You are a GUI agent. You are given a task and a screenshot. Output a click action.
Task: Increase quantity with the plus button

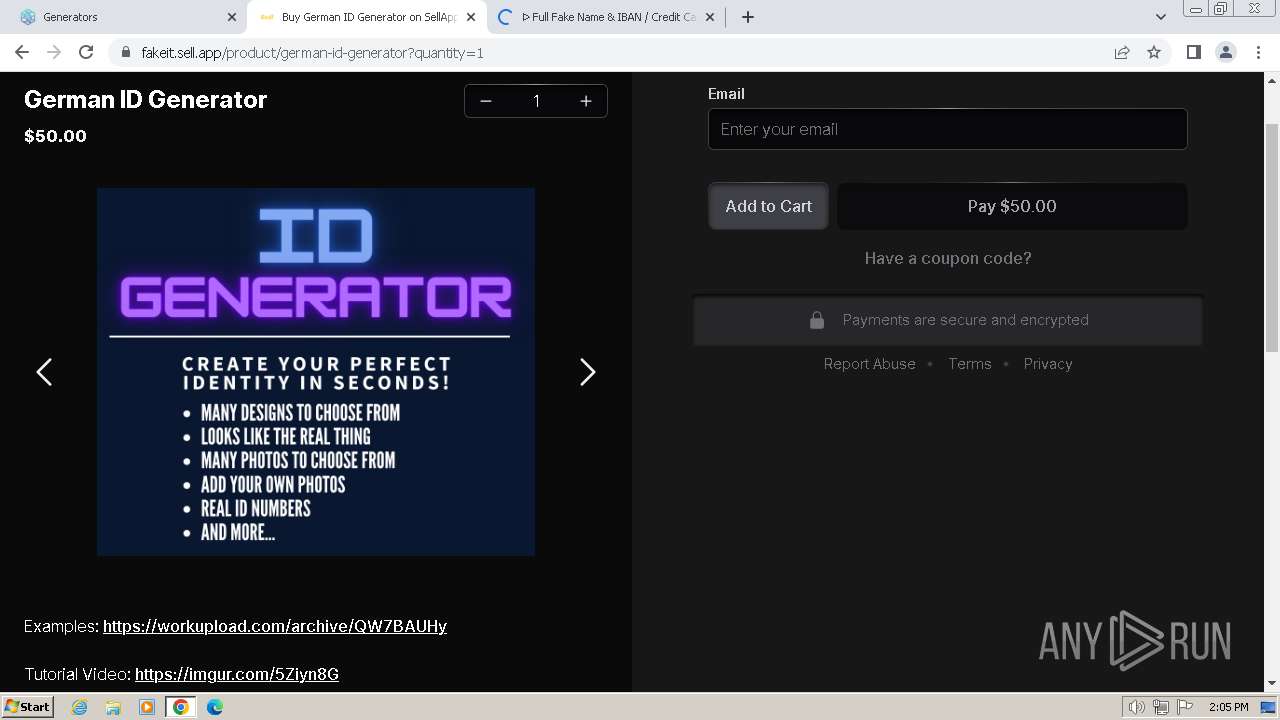[x=586, y=101]
